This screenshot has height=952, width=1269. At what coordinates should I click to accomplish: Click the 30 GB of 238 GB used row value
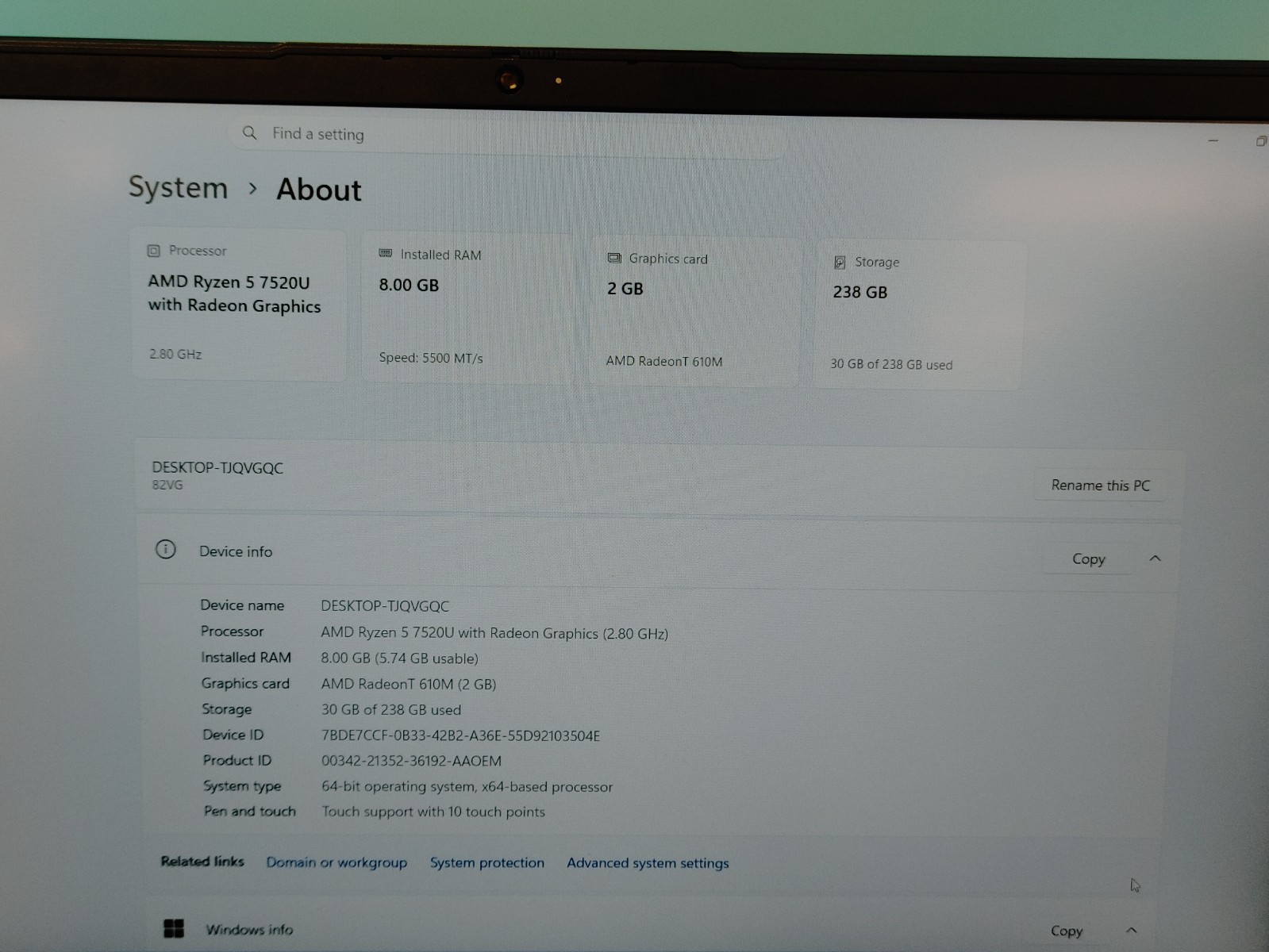point(390,710)
